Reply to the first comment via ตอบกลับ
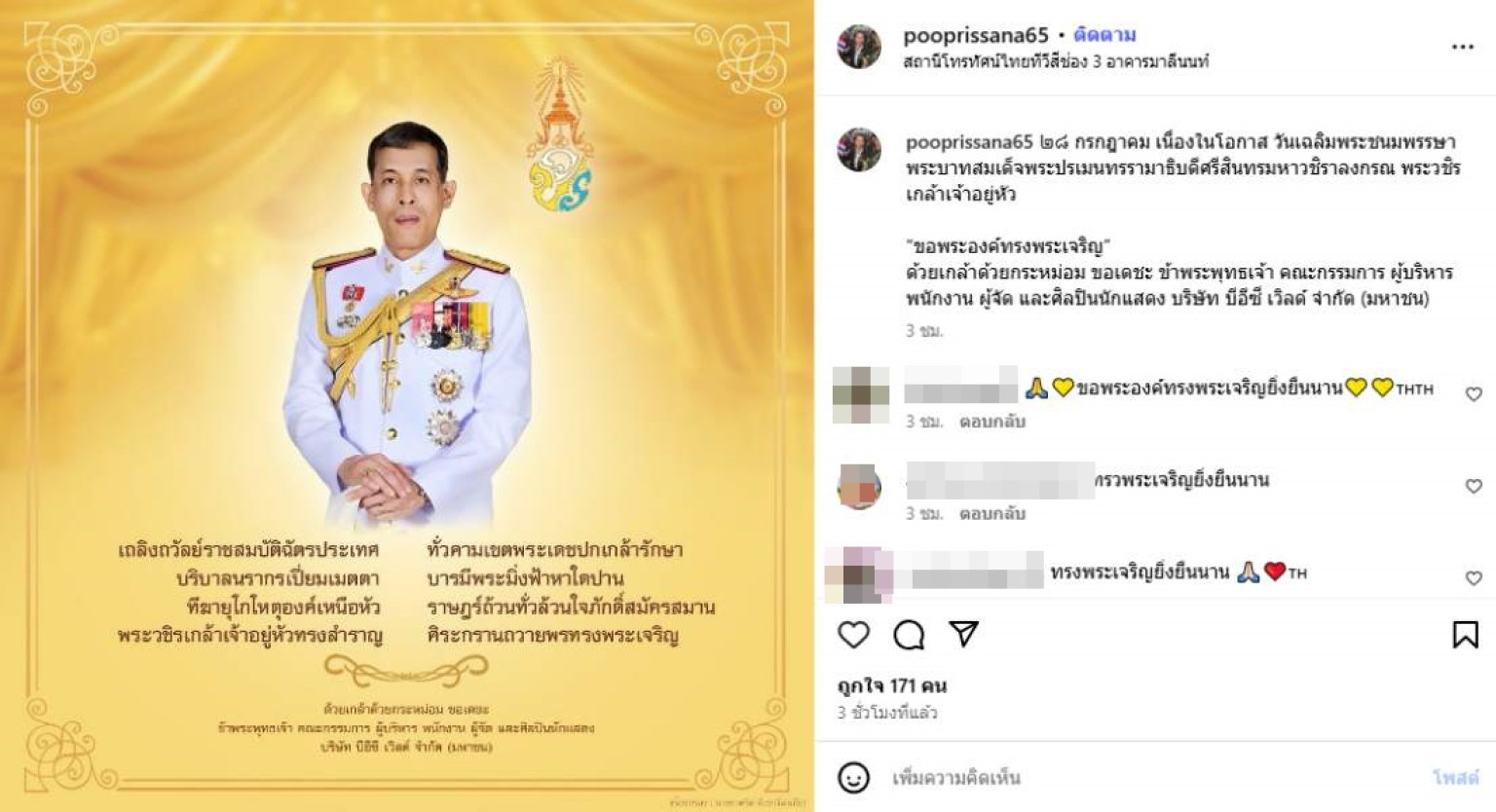 tap(992, 422)
